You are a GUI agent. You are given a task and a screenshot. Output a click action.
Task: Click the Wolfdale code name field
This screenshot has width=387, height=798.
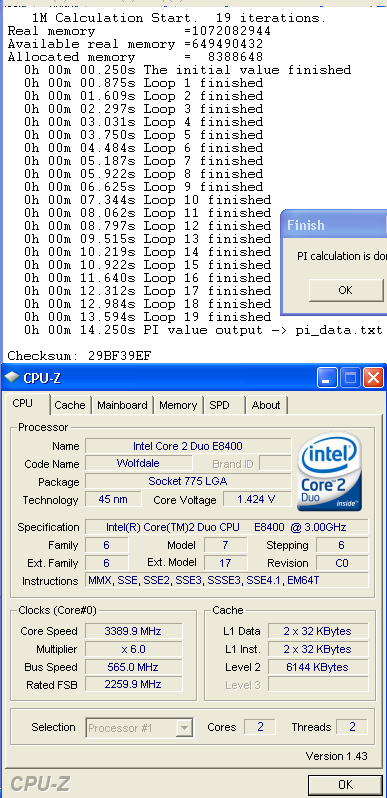[139, 463]
